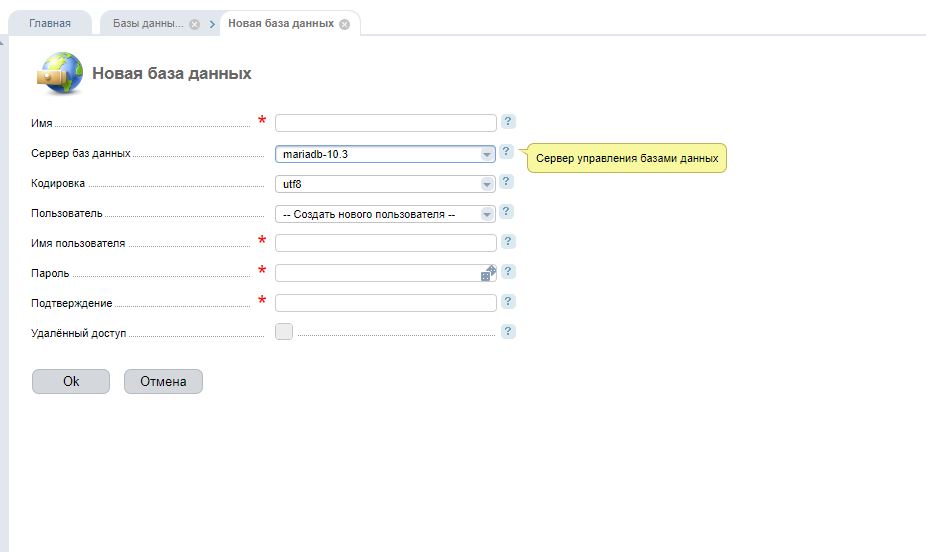Switch to the Базы данных tab

click(147, 23)
